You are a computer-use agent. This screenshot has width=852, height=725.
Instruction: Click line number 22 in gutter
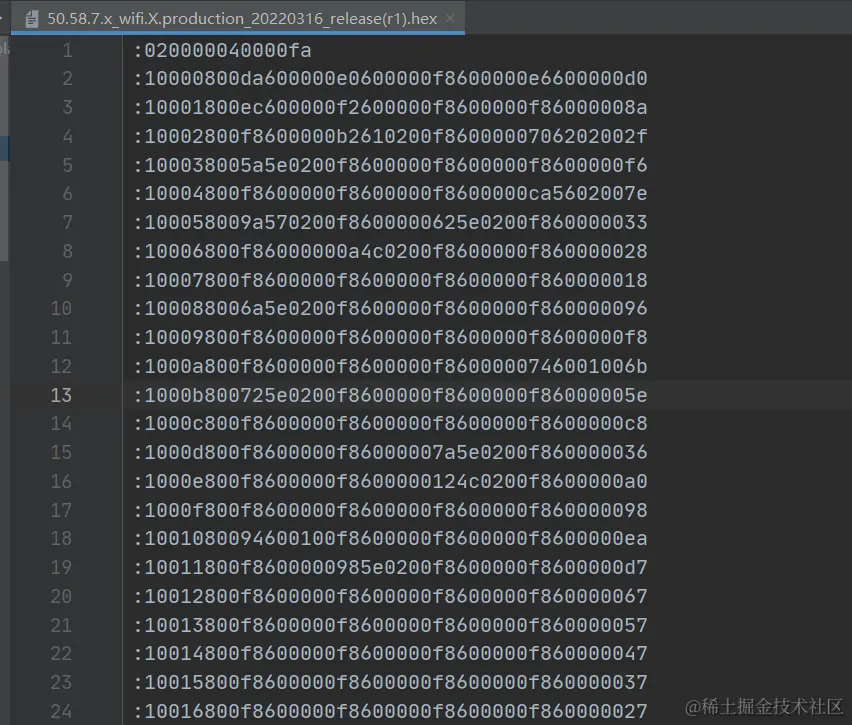pos(61,653)
